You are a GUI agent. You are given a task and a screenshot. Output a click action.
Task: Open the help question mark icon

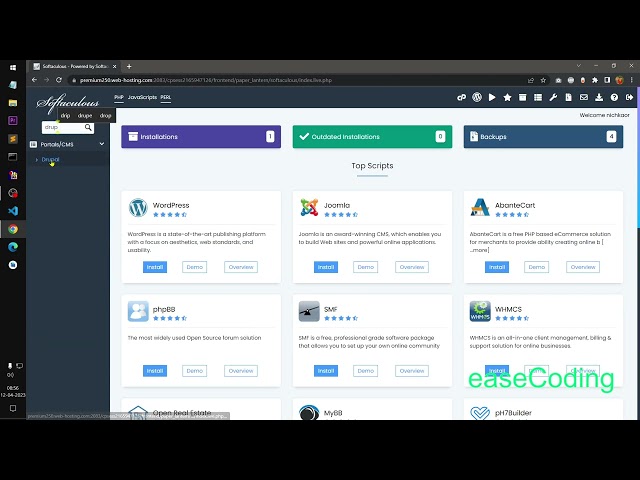point(614,98)
